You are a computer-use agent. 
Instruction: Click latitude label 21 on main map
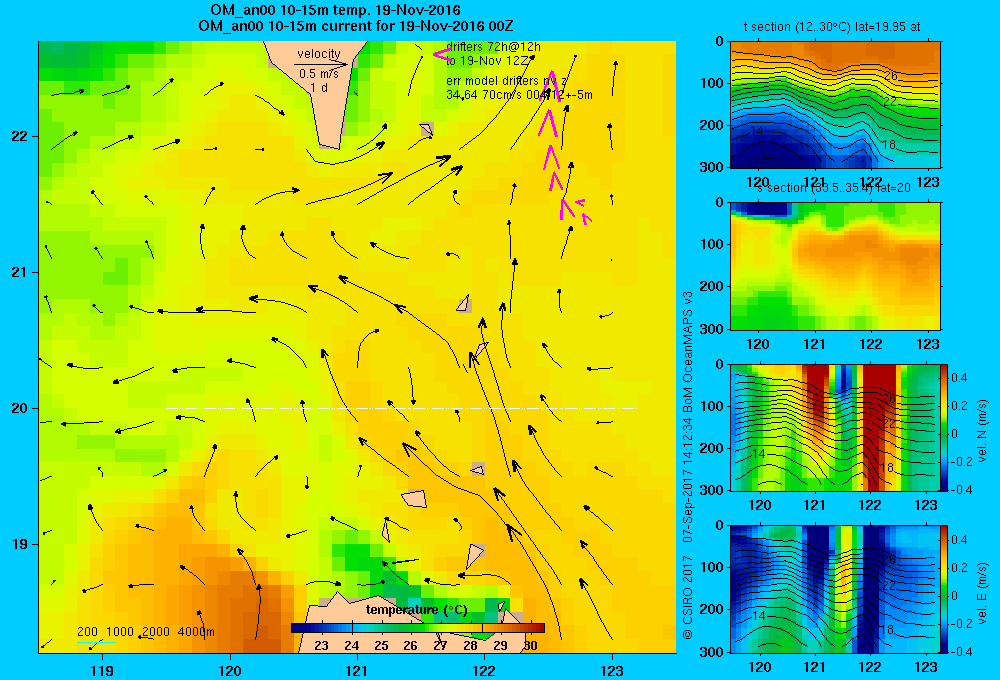(x=20, y=272)
